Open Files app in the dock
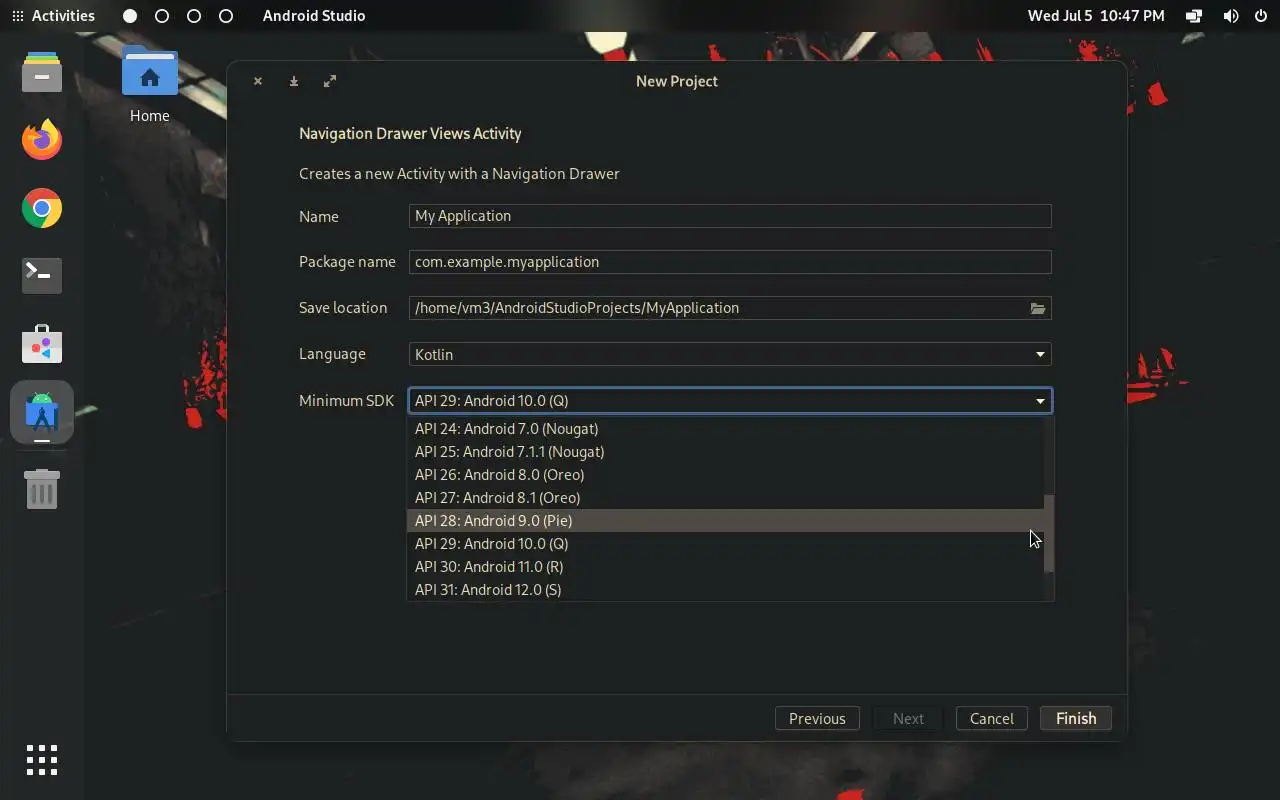 click(x=42, y=73)
